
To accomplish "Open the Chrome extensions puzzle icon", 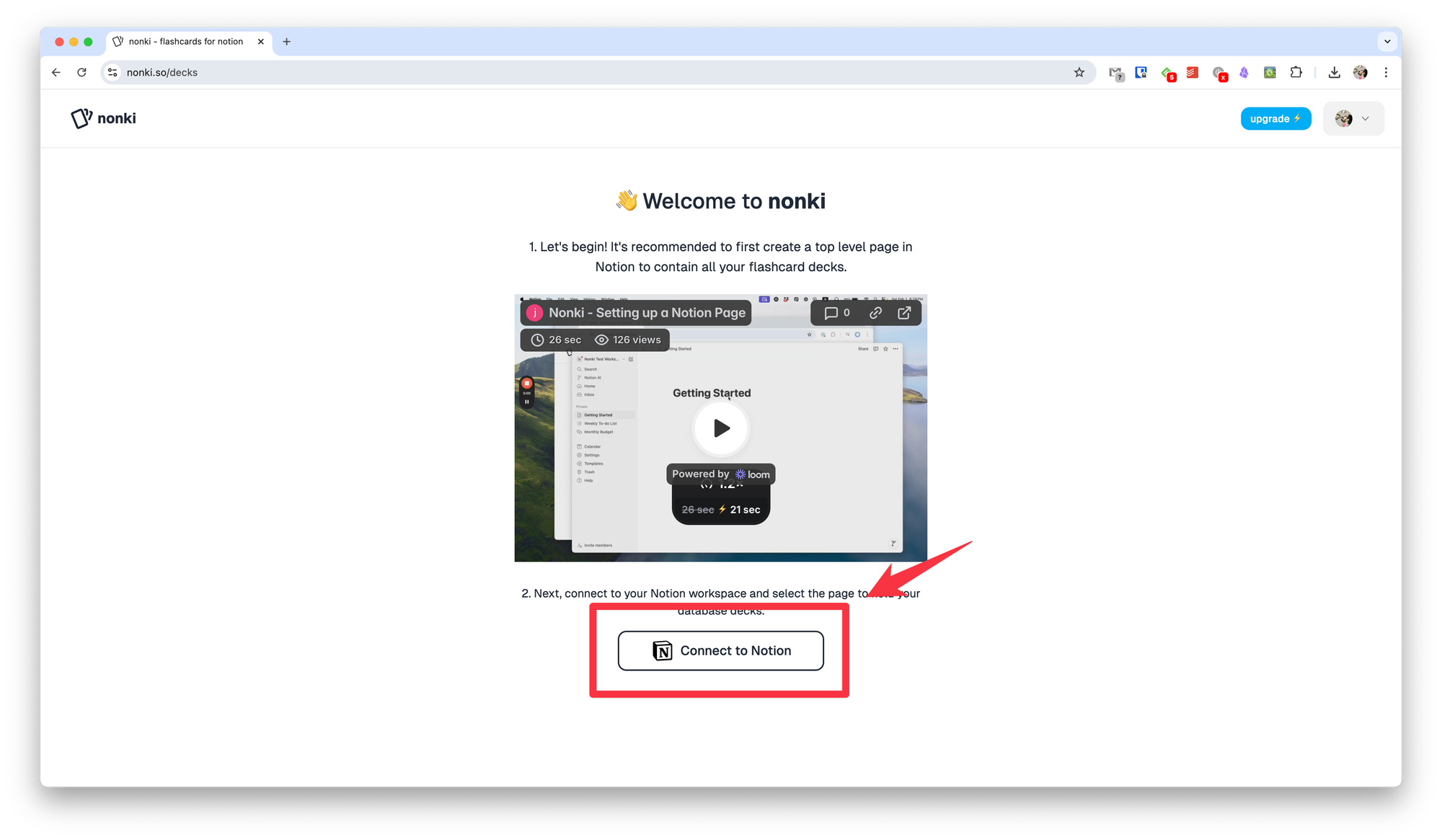I will pyautogui.click(x=1296, y=72).
